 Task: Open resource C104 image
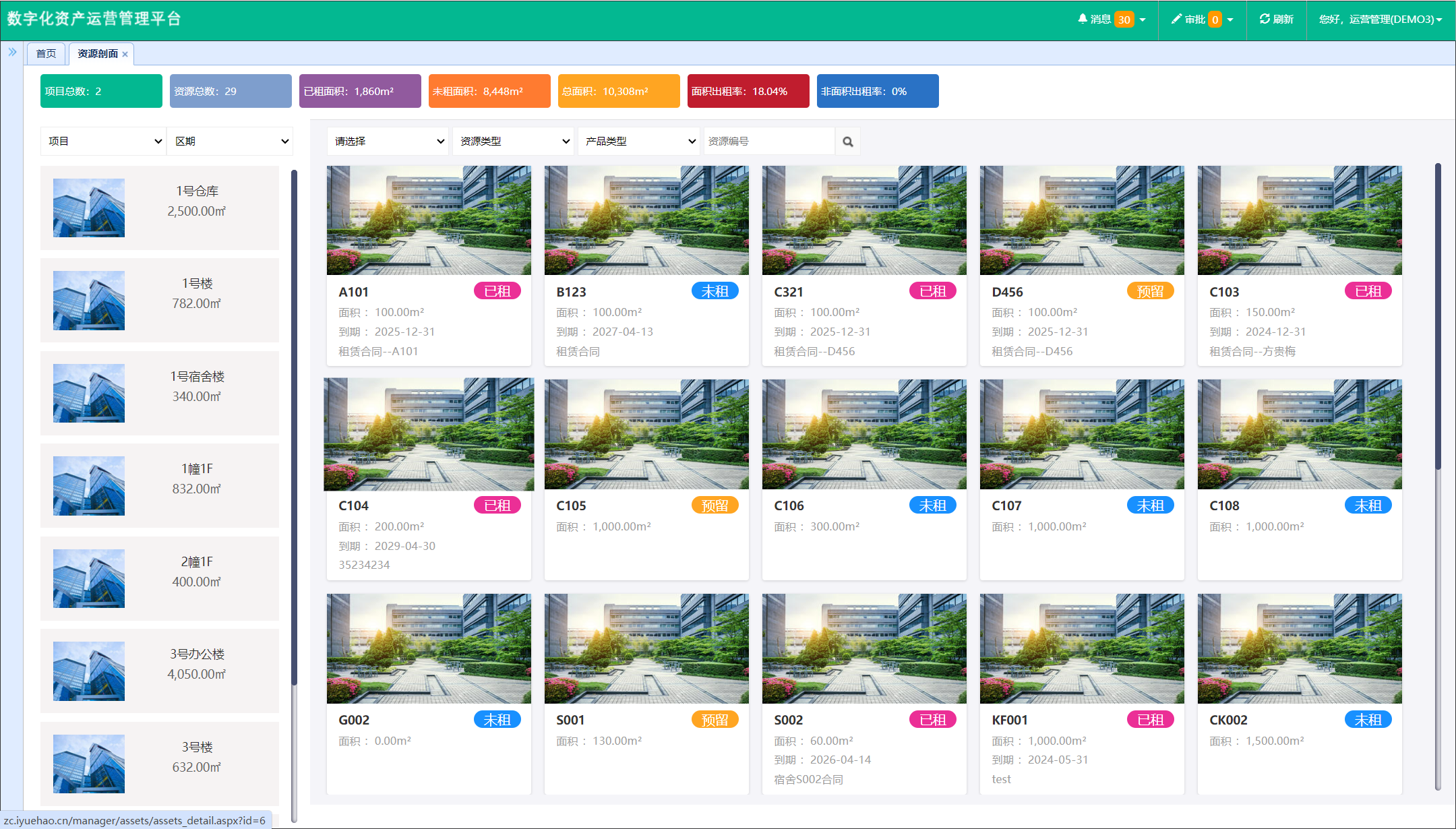click(x=429, y=434)
